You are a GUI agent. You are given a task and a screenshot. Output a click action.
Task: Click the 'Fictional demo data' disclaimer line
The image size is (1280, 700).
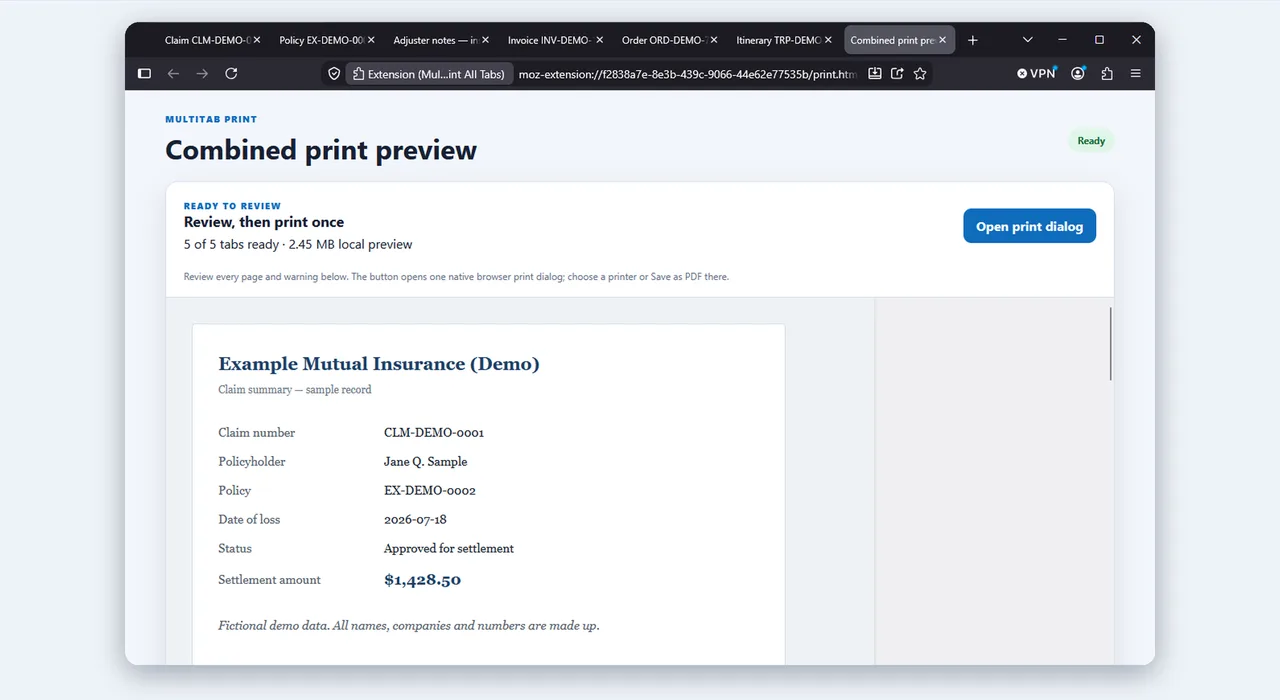[x=408, y=626]
